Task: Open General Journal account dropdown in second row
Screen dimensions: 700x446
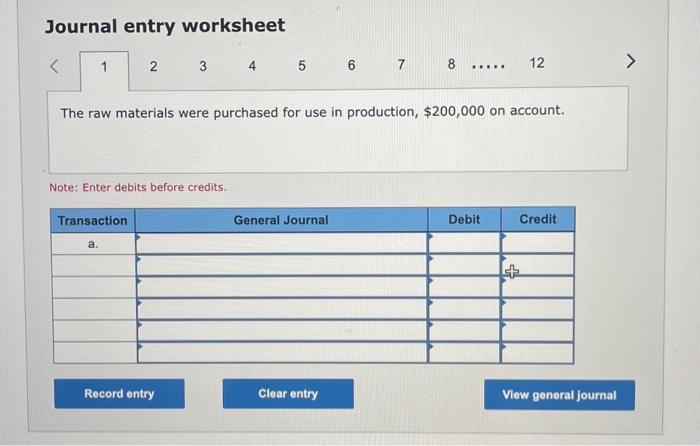Action: [x=282, y=265]
